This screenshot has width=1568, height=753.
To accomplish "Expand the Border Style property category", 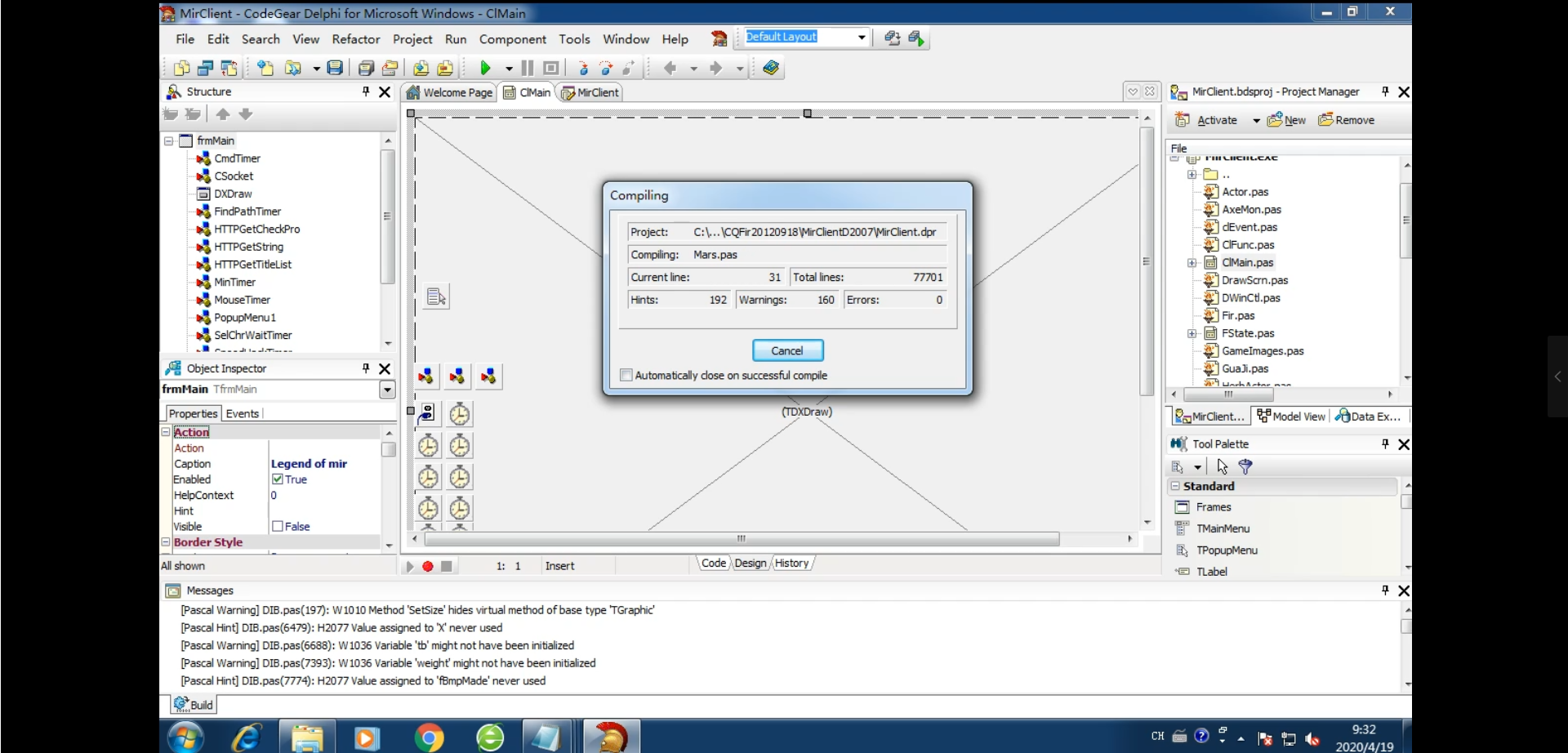I will [166, 542].
